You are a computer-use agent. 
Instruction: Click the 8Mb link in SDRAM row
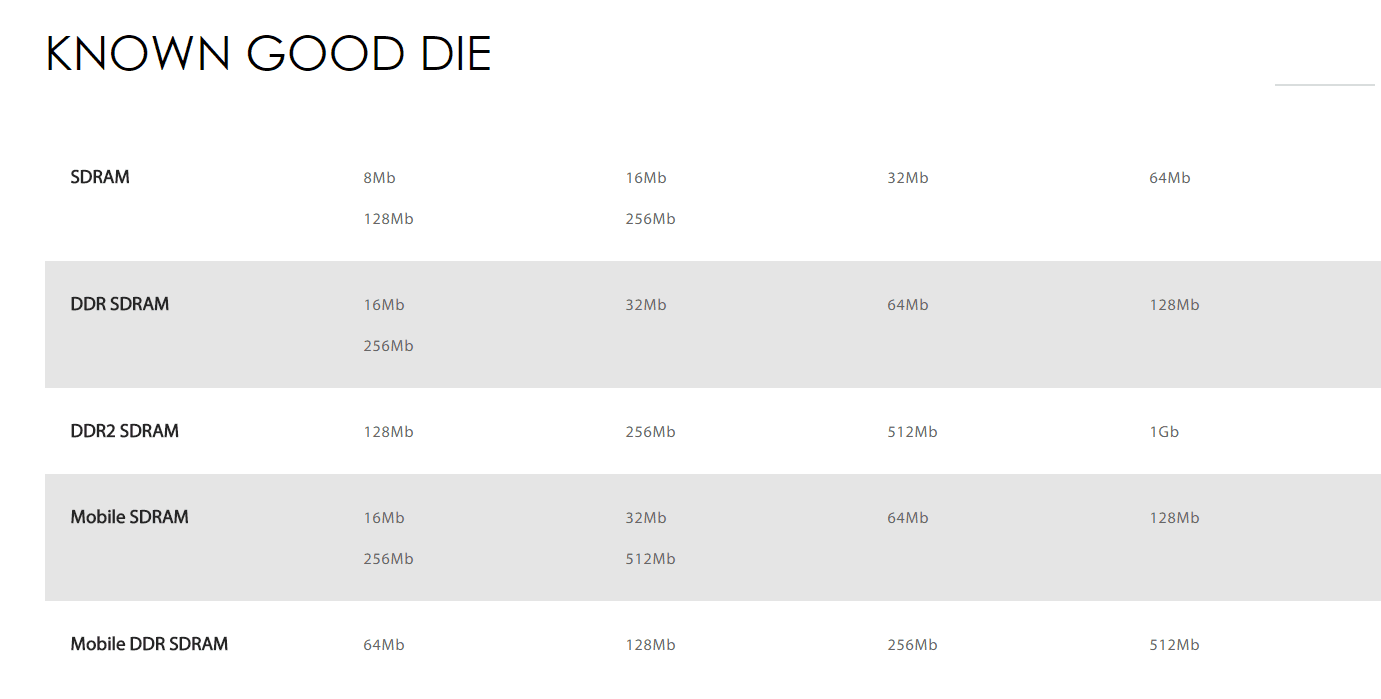click(x=379, y=178)
